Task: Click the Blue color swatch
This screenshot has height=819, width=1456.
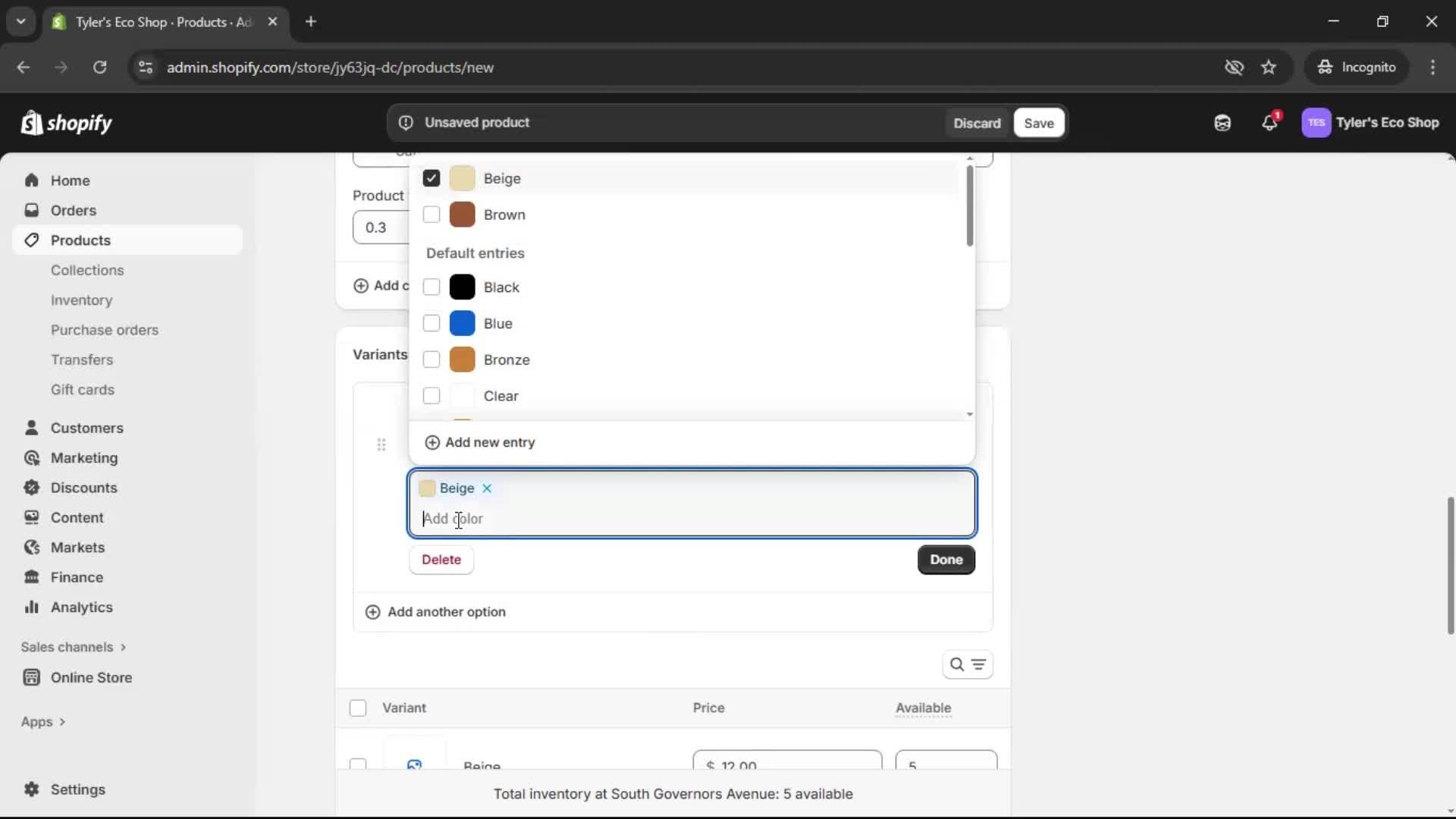Action: 463,323
